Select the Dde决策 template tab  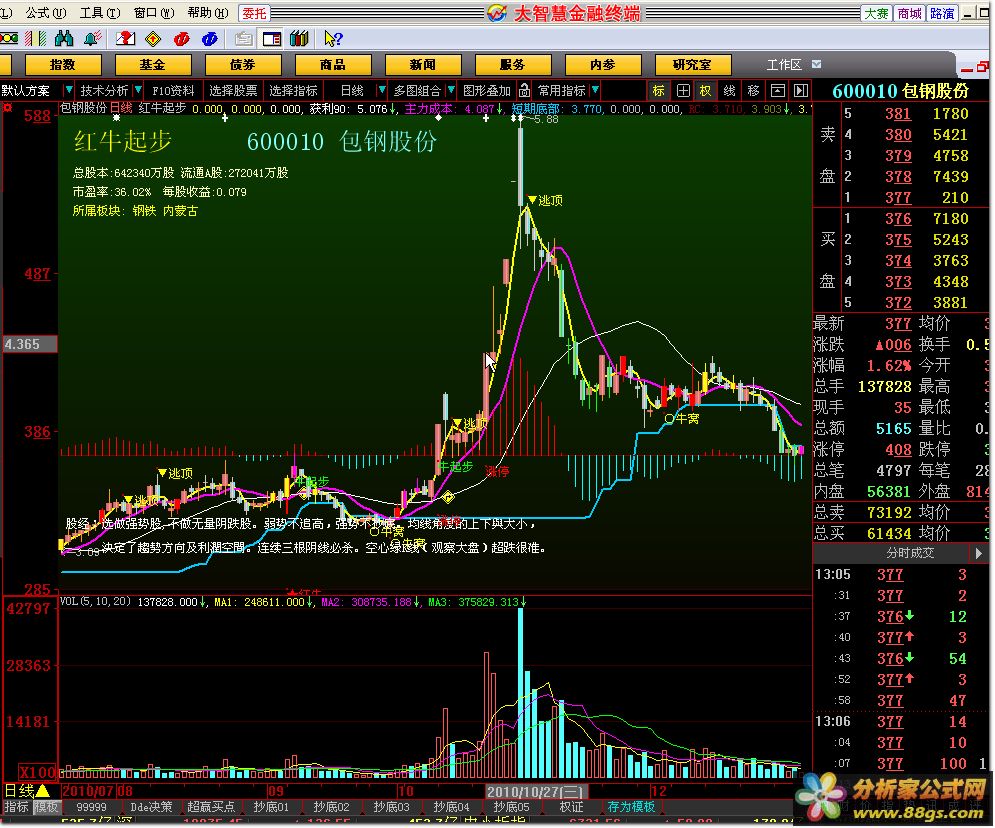151,806
